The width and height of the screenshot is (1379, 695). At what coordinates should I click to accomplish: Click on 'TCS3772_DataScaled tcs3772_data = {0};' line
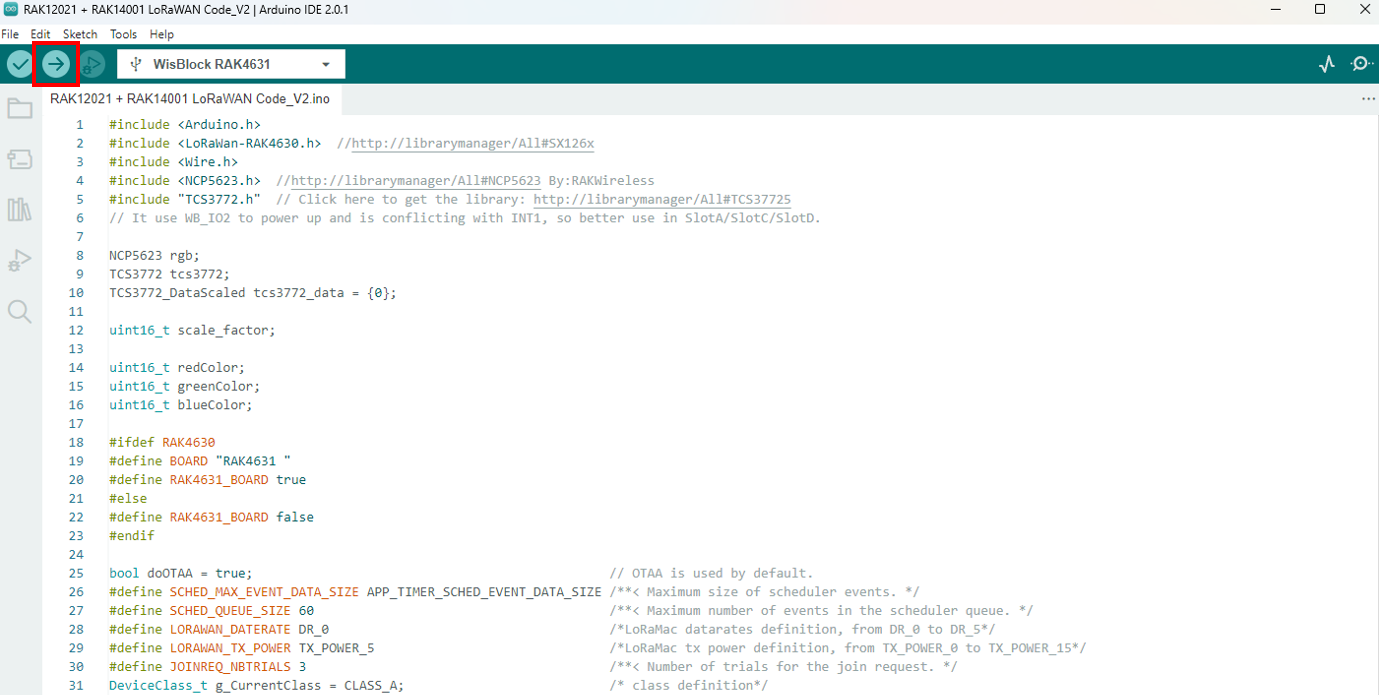pos(253,293)
